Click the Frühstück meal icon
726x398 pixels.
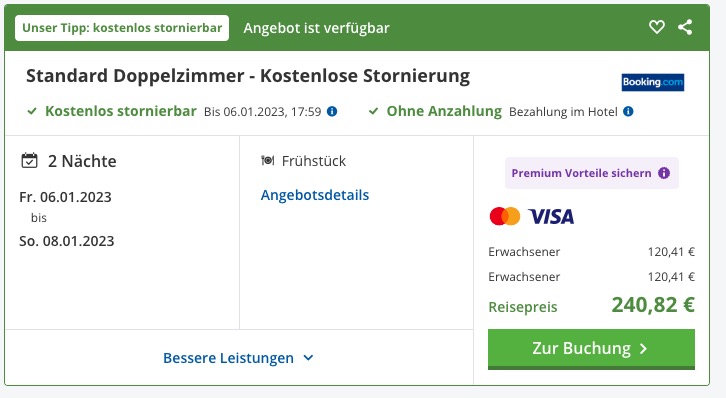click(268, 161)
